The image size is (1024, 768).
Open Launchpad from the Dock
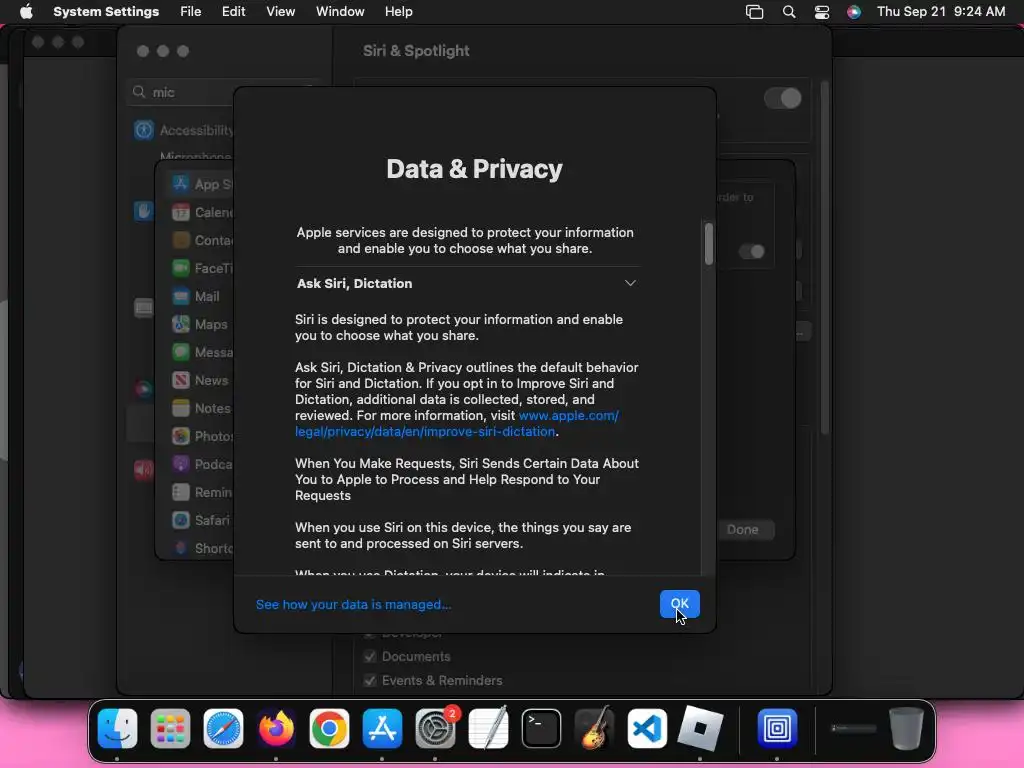pos(170,728)
